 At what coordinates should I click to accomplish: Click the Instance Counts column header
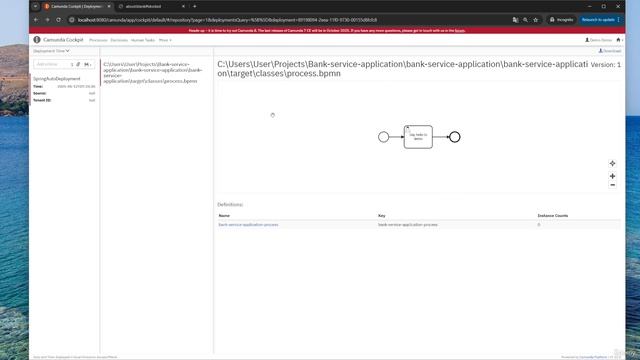pyautogui.click(x=553, y=215)
